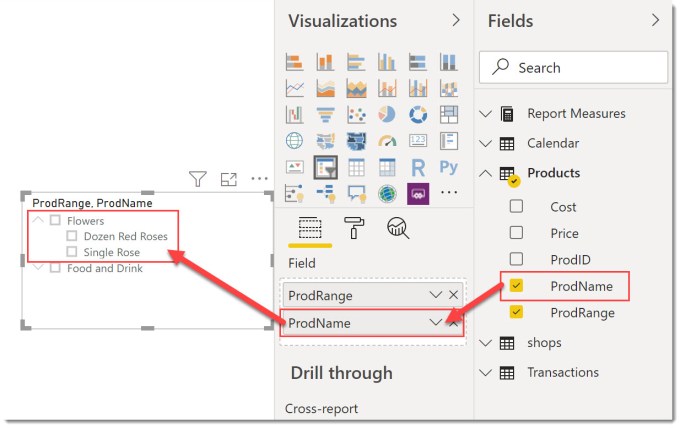Screen dimensions: 680x428
Task: Select the table visualization
Action: (356, 167)
